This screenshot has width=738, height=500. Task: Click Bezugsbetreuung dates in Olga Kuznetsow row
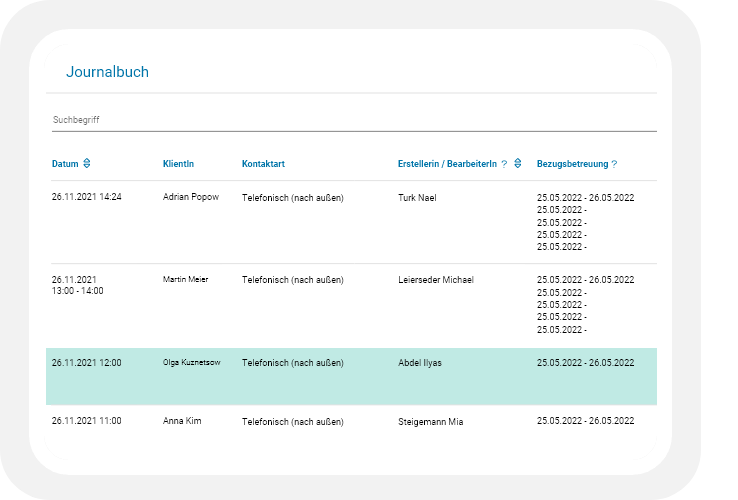click(586, 363)
